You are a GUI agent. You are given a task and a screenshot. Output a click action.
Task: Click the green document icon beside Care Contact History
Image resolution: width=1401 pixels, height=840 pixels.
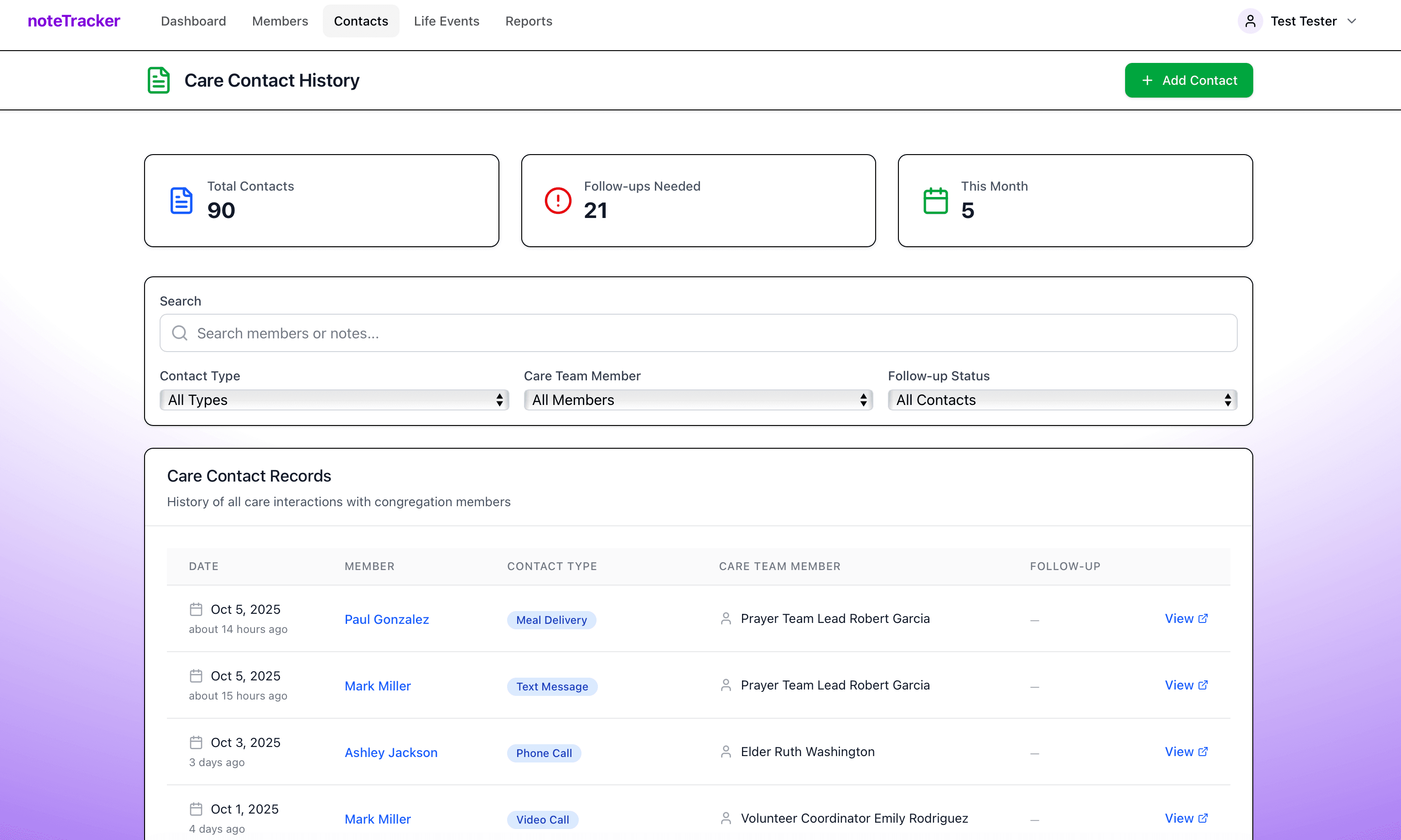158,80
